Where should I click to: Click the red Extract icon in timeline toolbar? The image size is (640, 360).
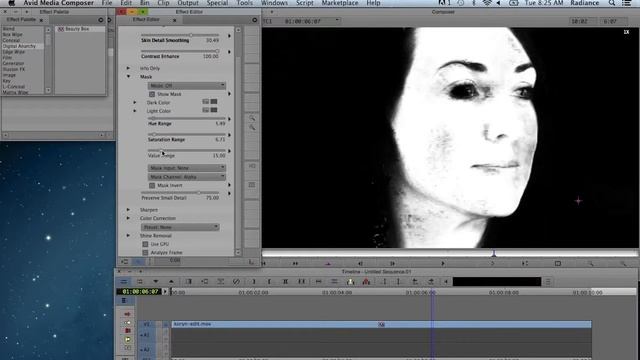tap(366, 282)
